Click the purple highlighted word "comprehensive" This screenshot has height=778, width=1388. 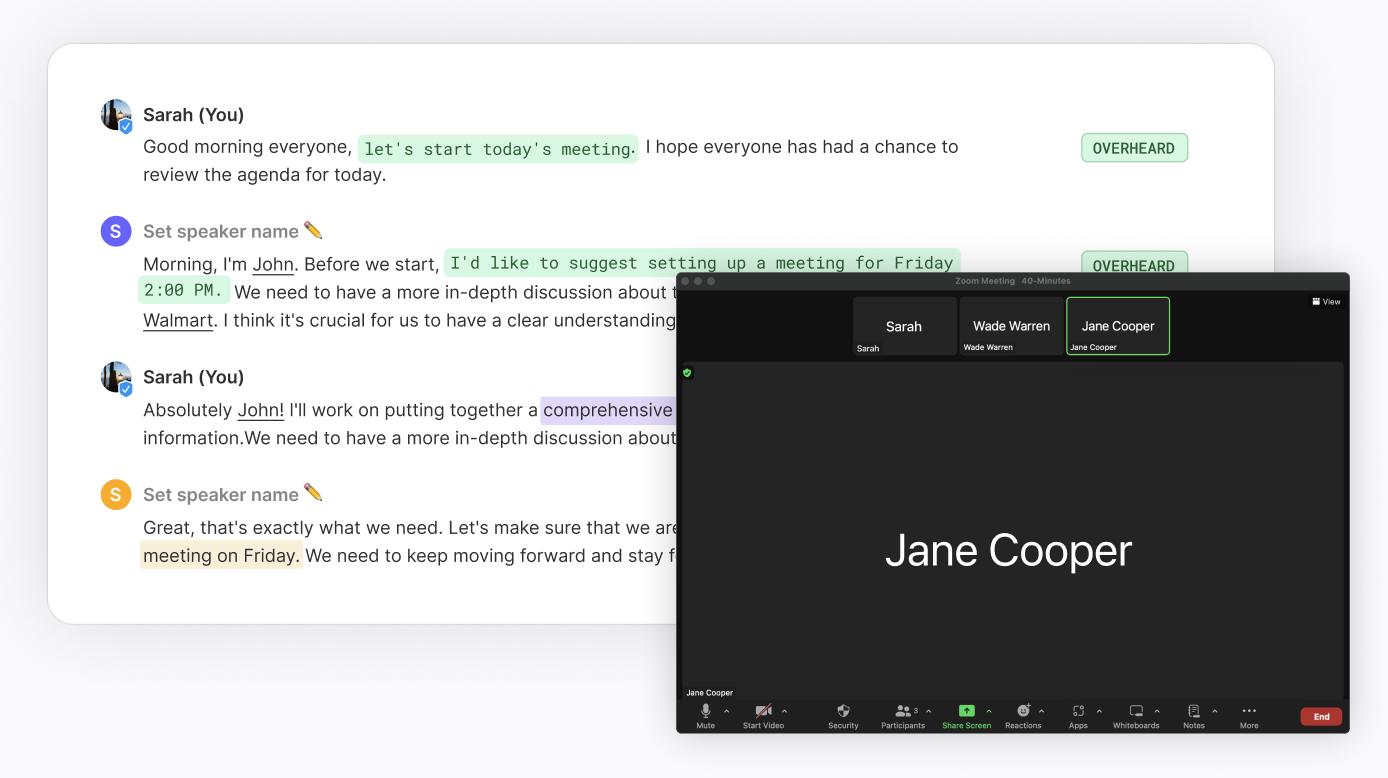(608, 410)
